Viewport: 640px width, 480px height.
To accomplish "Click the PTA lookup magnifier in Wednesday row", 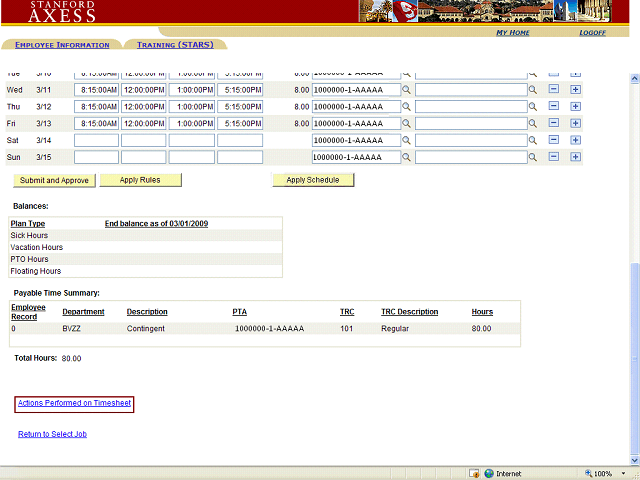I will pos(407,90).
